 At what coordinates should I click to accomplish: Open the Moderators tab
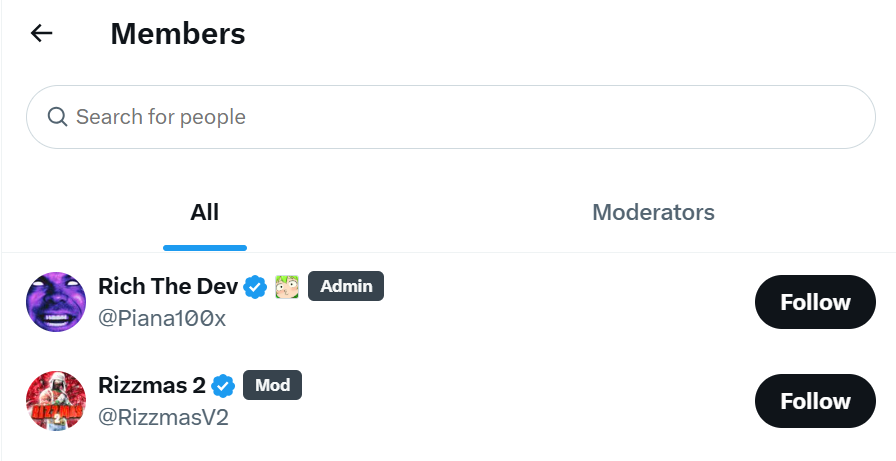pos(653,212)
